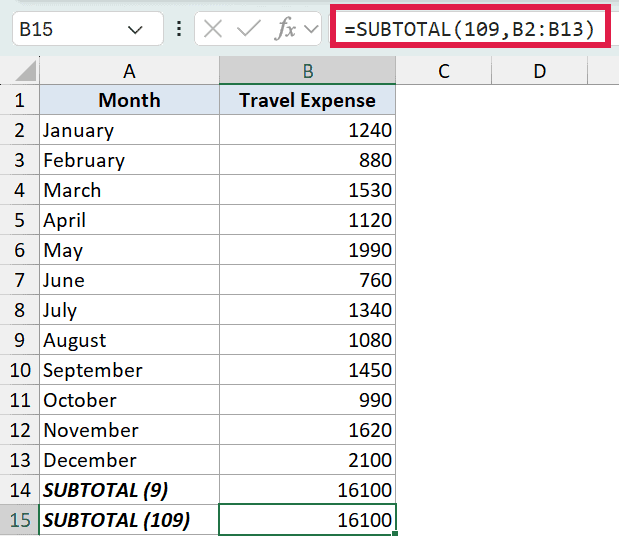The height and width of the screenshot is (536, 619).
Task: Select column D header
Action: (540, 71)
